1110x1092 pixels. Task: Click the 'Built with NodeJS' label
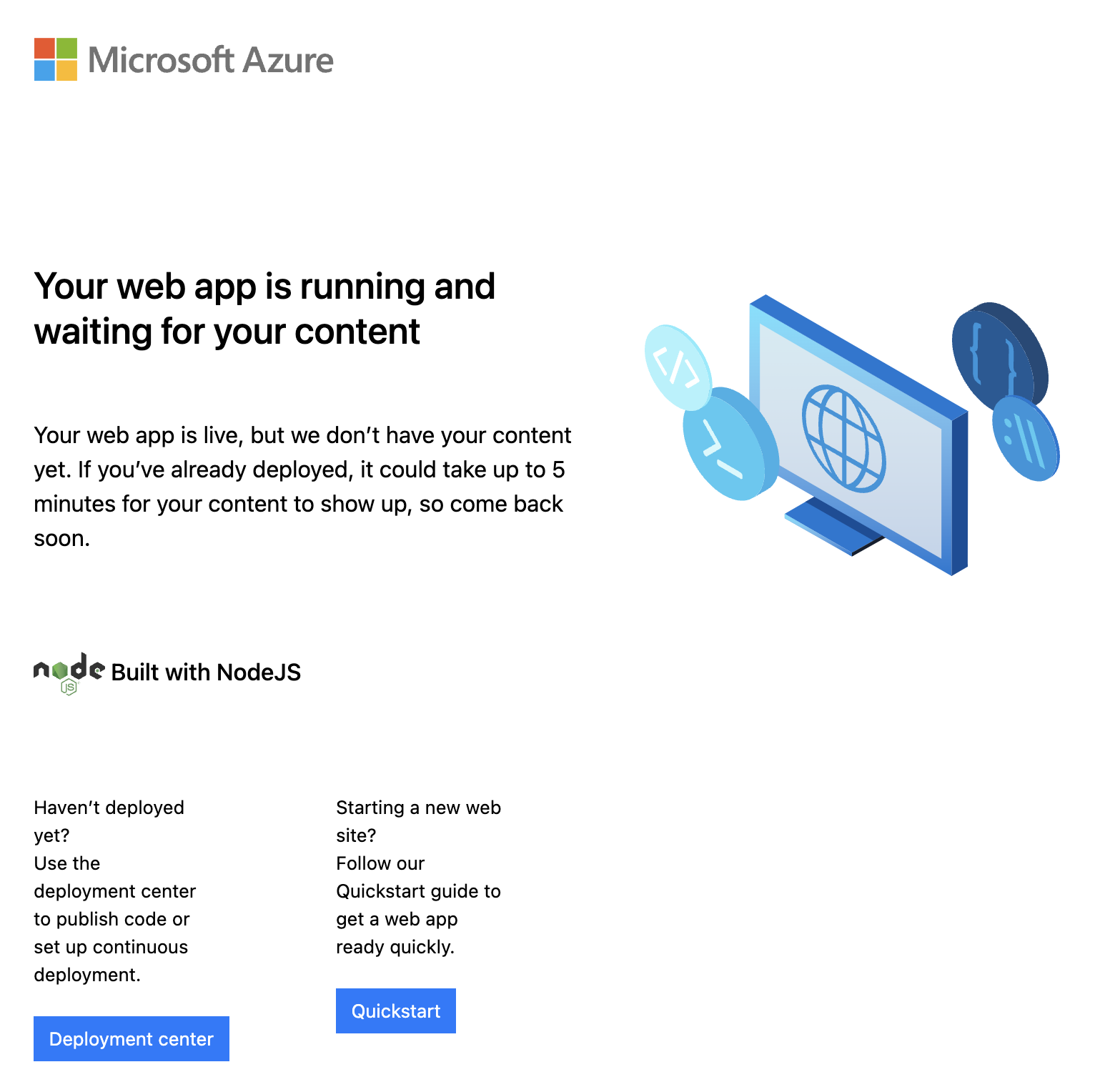(x=206, y=672)
